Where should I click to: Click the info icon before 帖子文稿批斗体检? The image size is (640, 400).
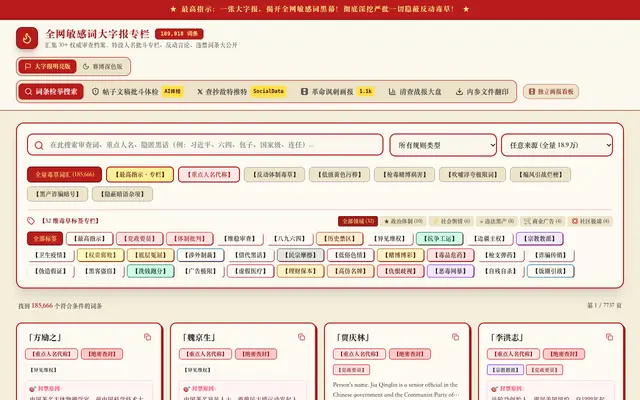(96, 92)
